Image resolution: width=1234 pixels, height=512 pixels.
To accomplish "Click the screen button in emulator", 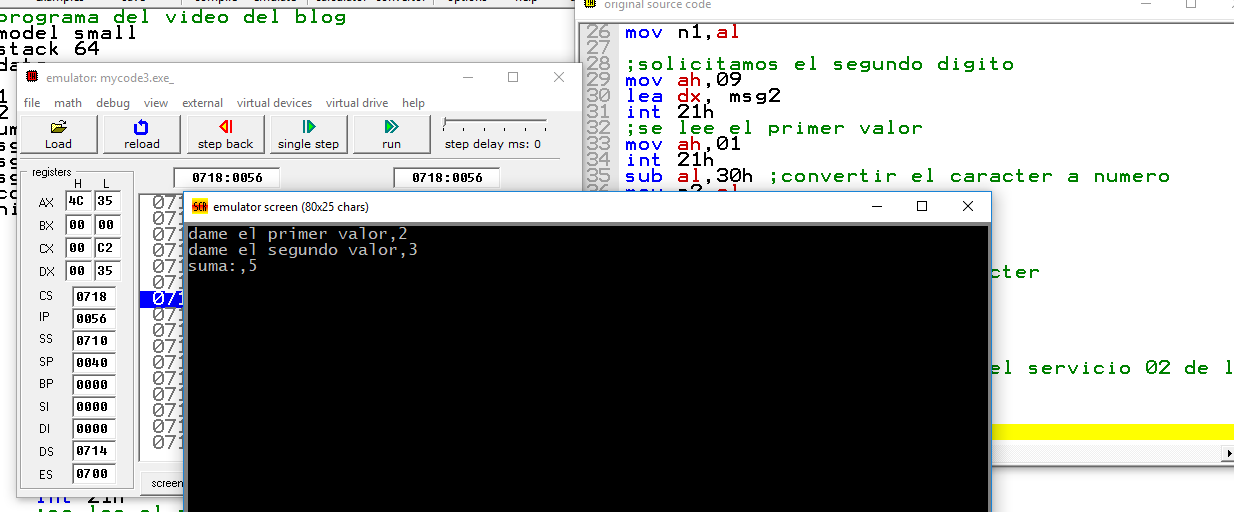I will click(162, 483).
